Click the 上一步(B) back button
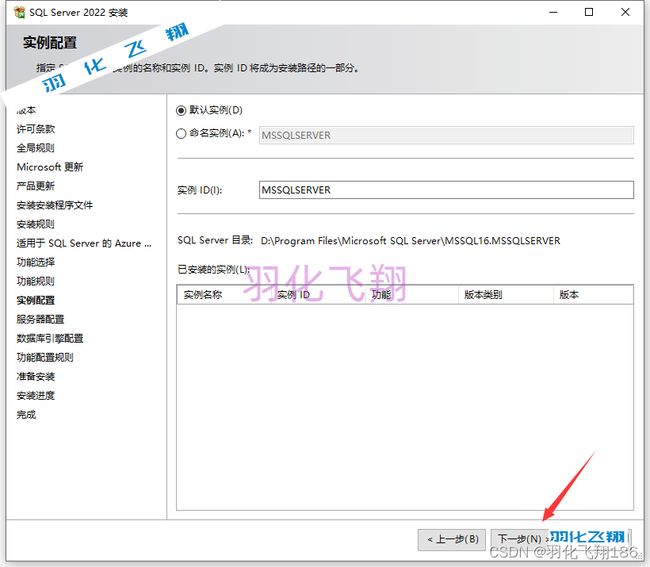Image resolution: width=650 pixels, height=567 pixels. tap(452, 539)
